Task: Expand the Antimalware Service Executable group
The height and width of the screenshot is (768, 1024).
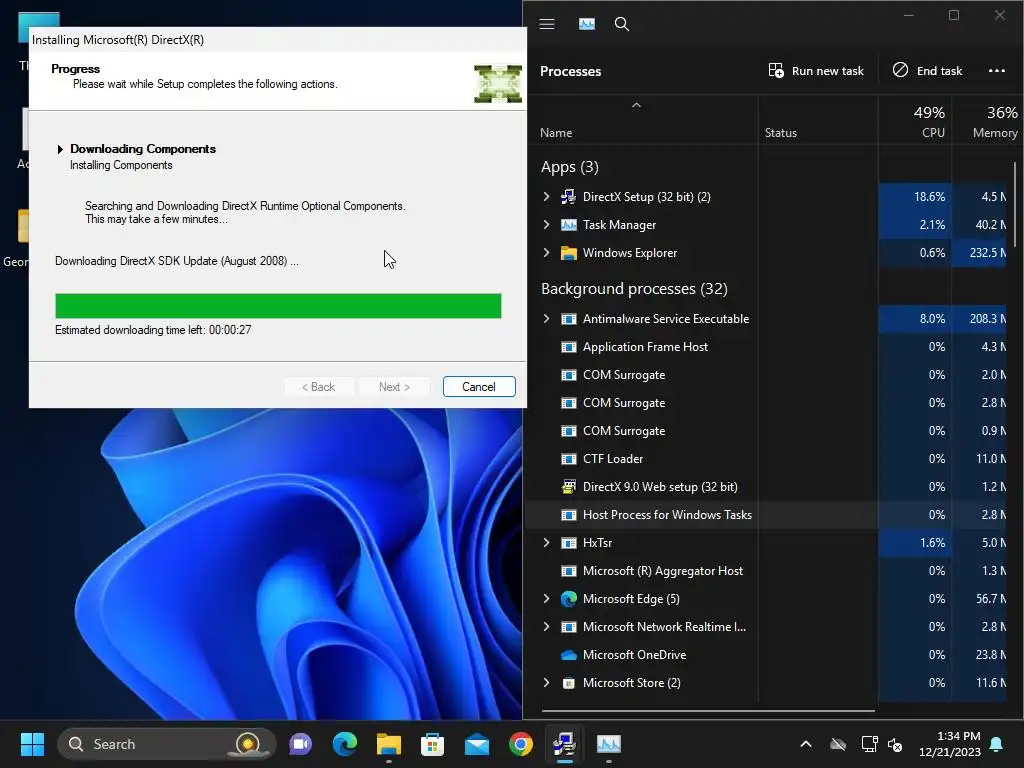Action: click(547, 319)
